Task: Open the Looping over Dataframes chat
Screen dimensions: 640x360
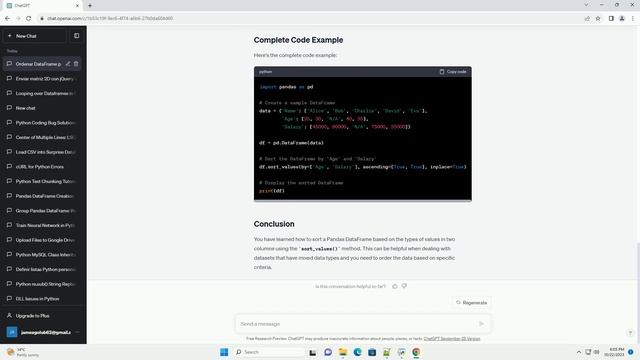Action: point(42,93)
